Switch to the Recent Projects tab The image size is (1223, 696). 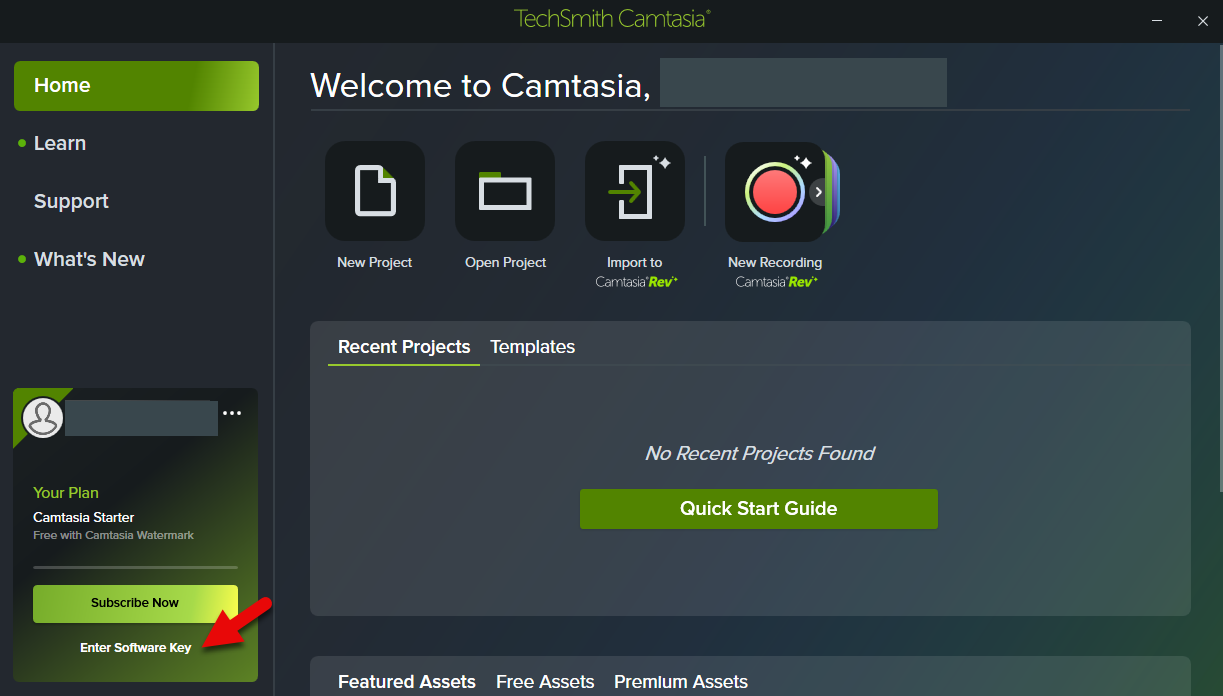404,347
